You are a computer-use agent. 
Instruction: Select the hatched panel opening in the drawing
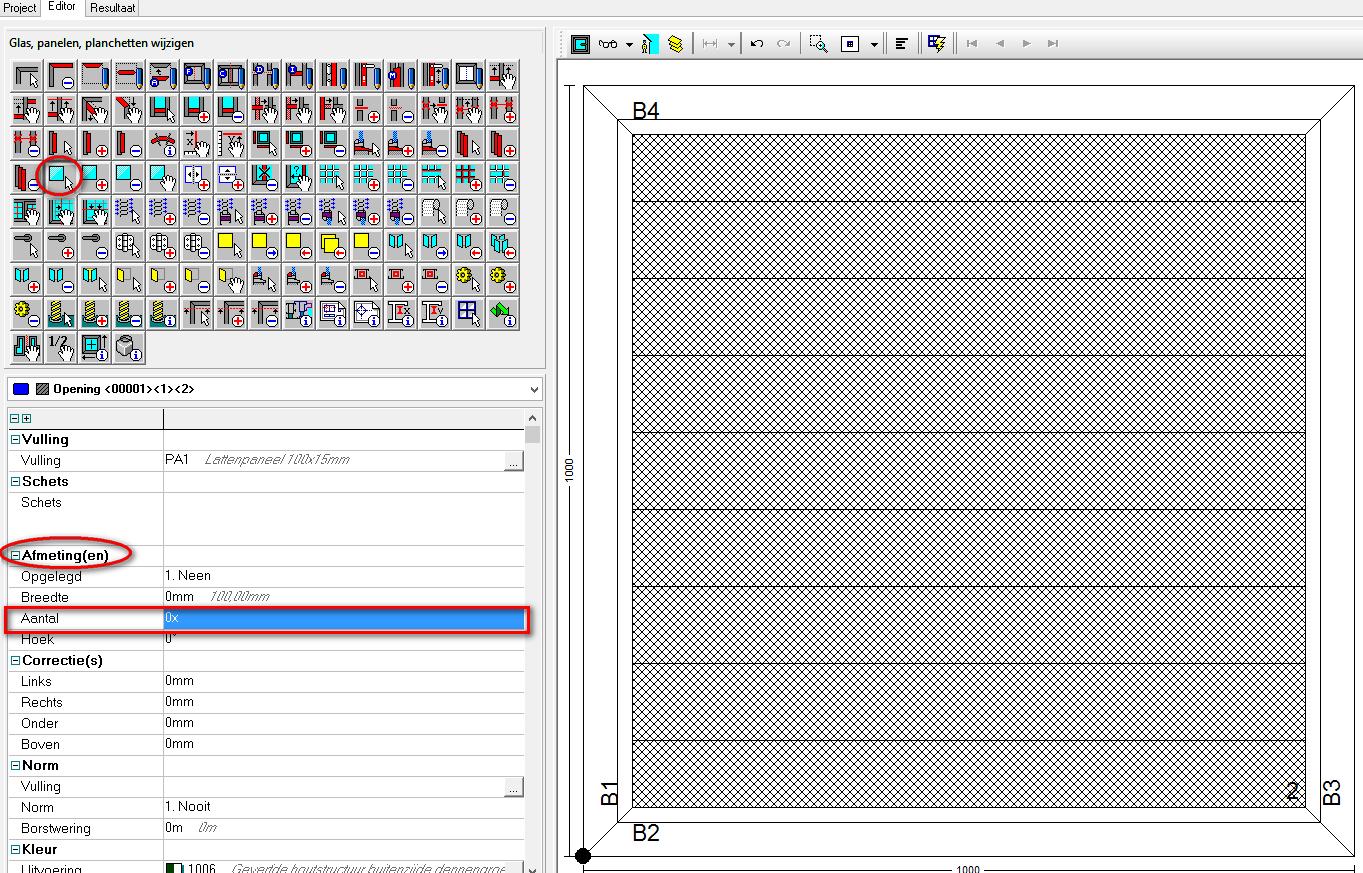coord(968,470)
